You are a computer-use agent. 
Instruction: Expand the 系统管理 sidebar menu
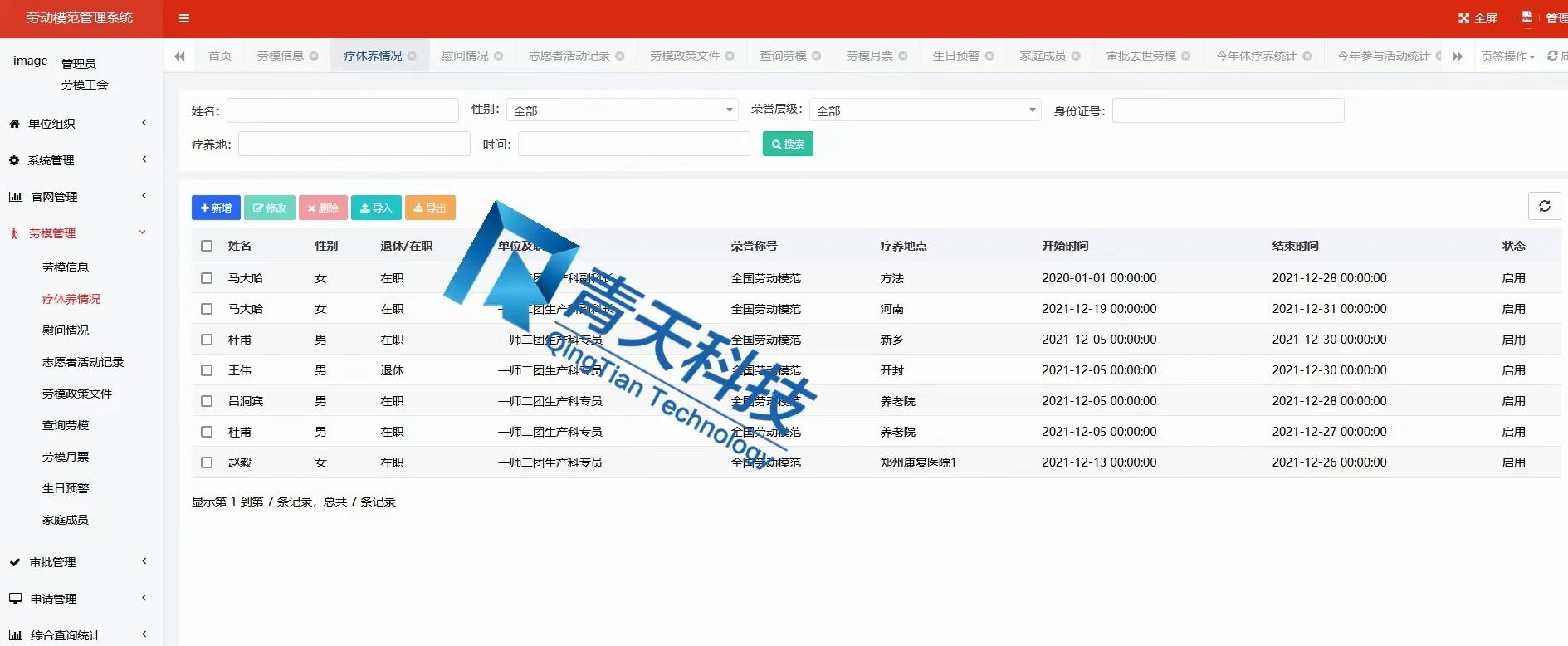(x=81, y=160)
